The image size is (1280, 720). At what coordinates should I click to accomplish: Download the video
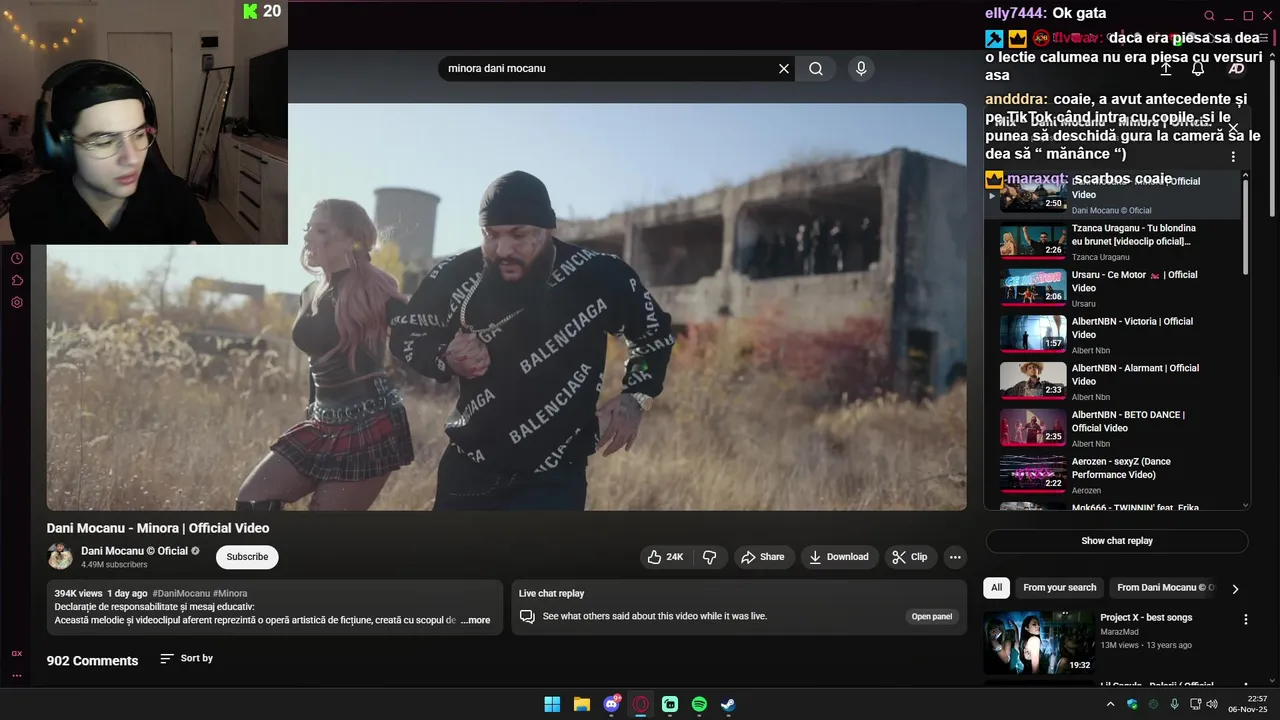[839, 557]
